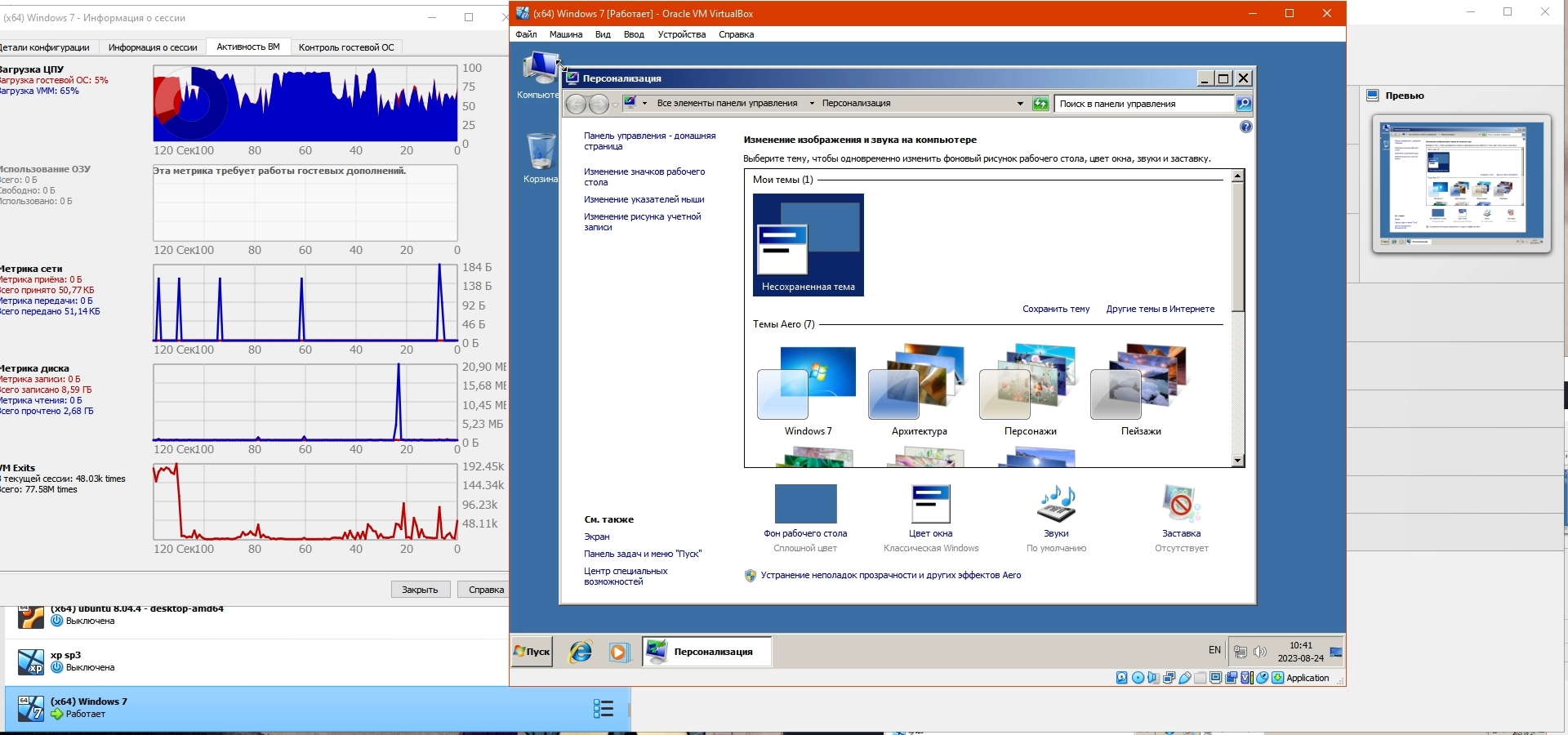Screen dimensions: 1568x735
Task: Expand the address bar history dropdown
Action: (1020, 104)
